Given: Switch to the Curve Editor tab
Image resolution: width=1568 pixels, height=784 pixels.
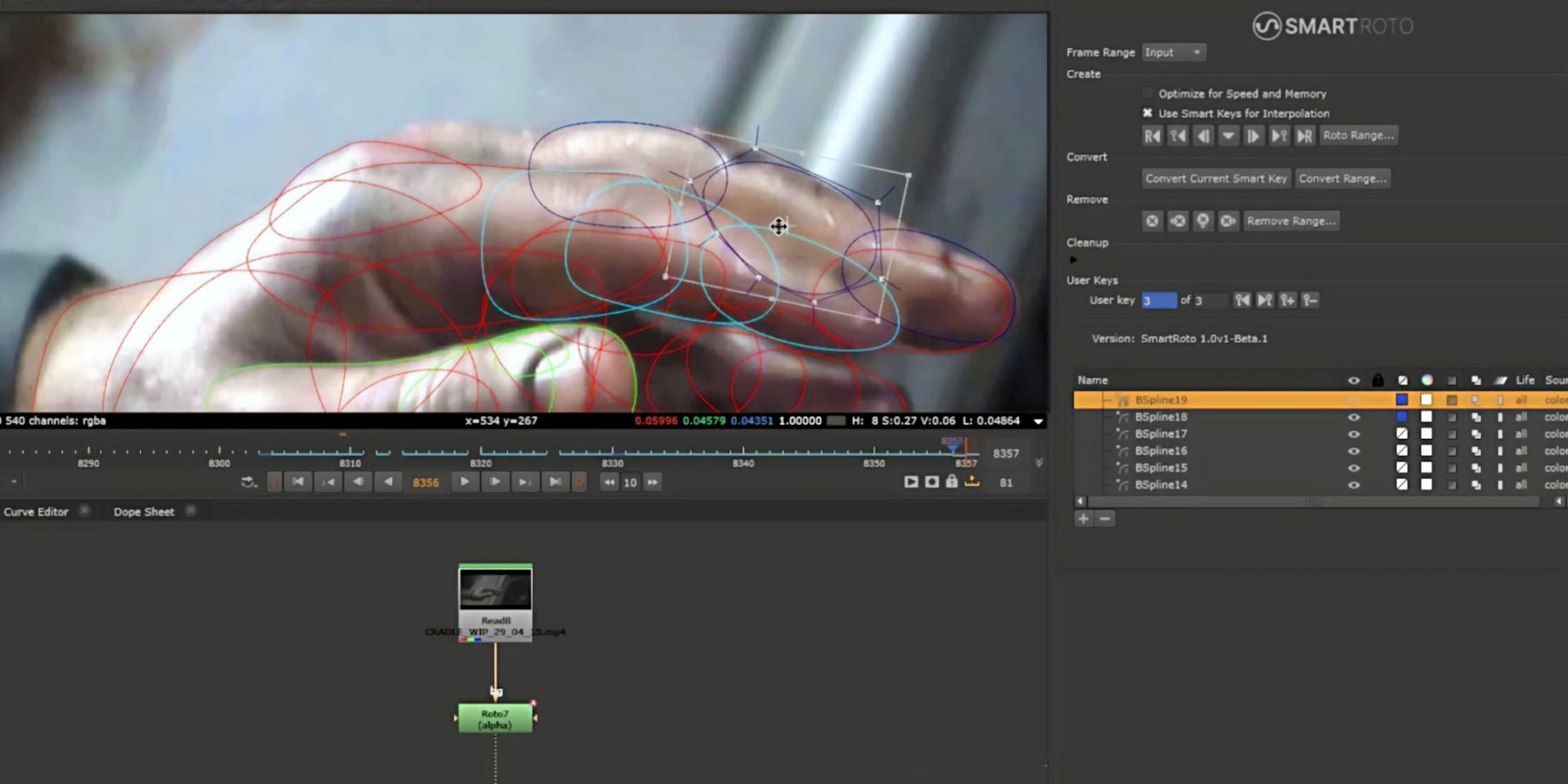Looking at the screenshot, I should (x=36, y=511).
